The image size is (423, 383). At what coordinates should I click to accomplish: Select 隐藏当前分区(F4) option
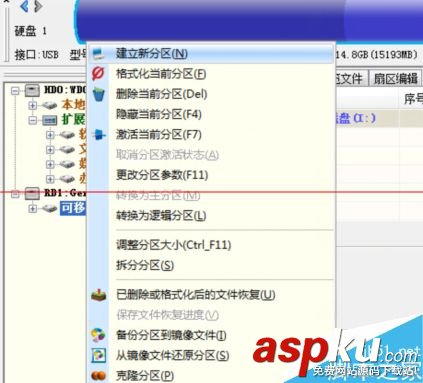coord(210,114)
